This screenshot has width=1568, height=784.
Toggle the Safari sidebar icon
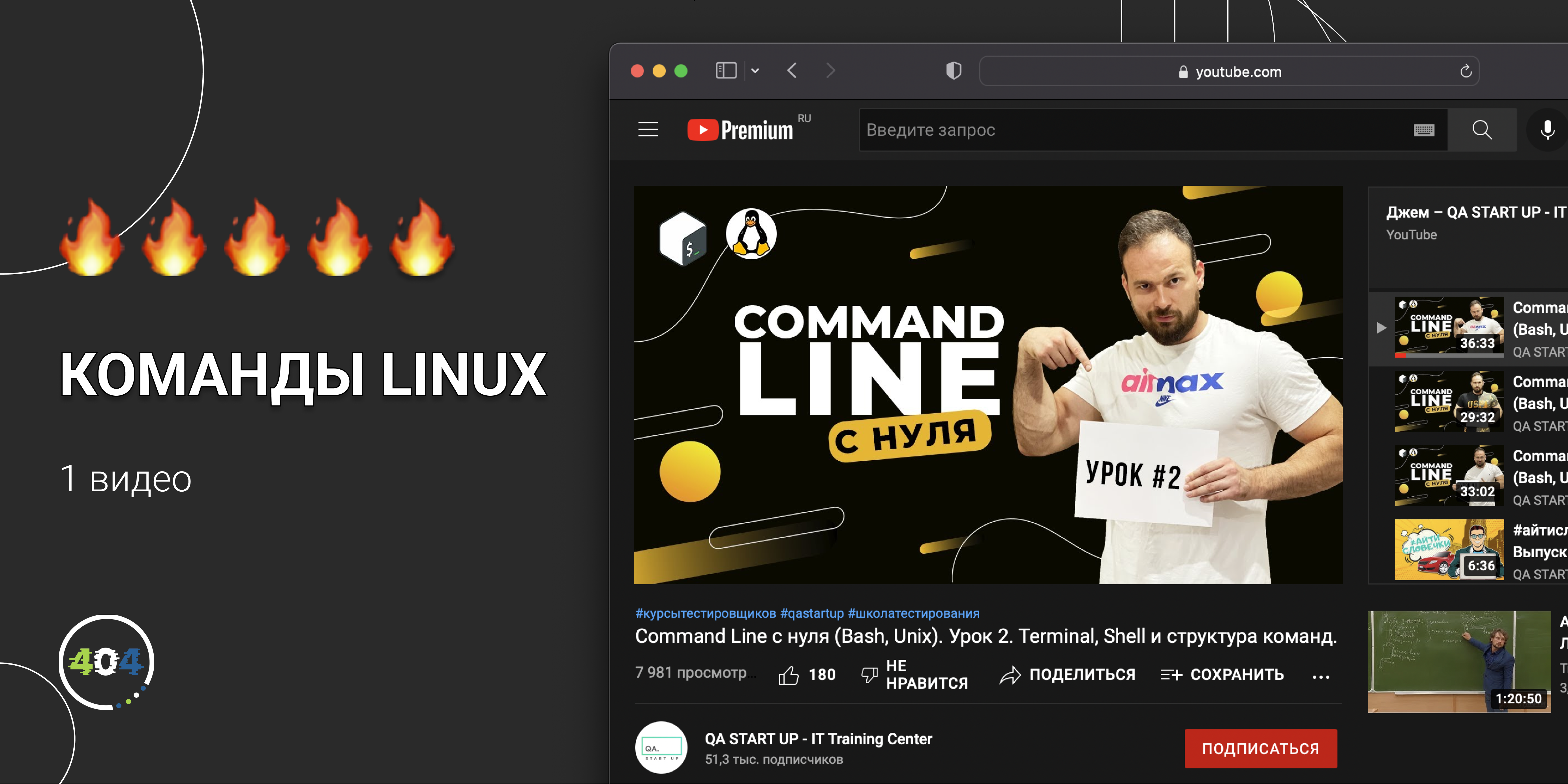[726, 70]
